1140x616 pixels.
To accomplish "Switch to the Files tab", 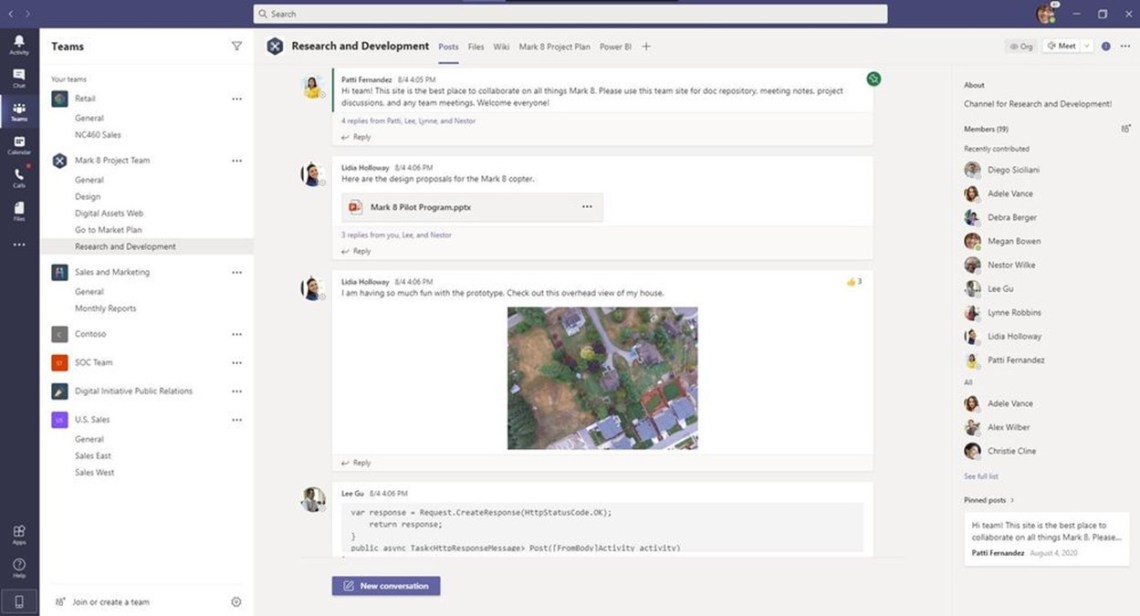I will [x=476, y=47].
